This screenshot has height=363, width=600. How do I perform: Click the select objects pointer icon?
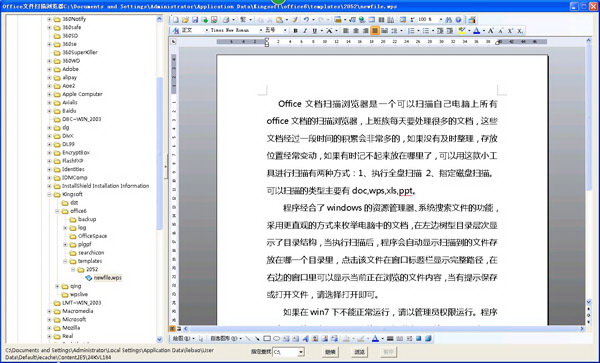coord(201,339)
